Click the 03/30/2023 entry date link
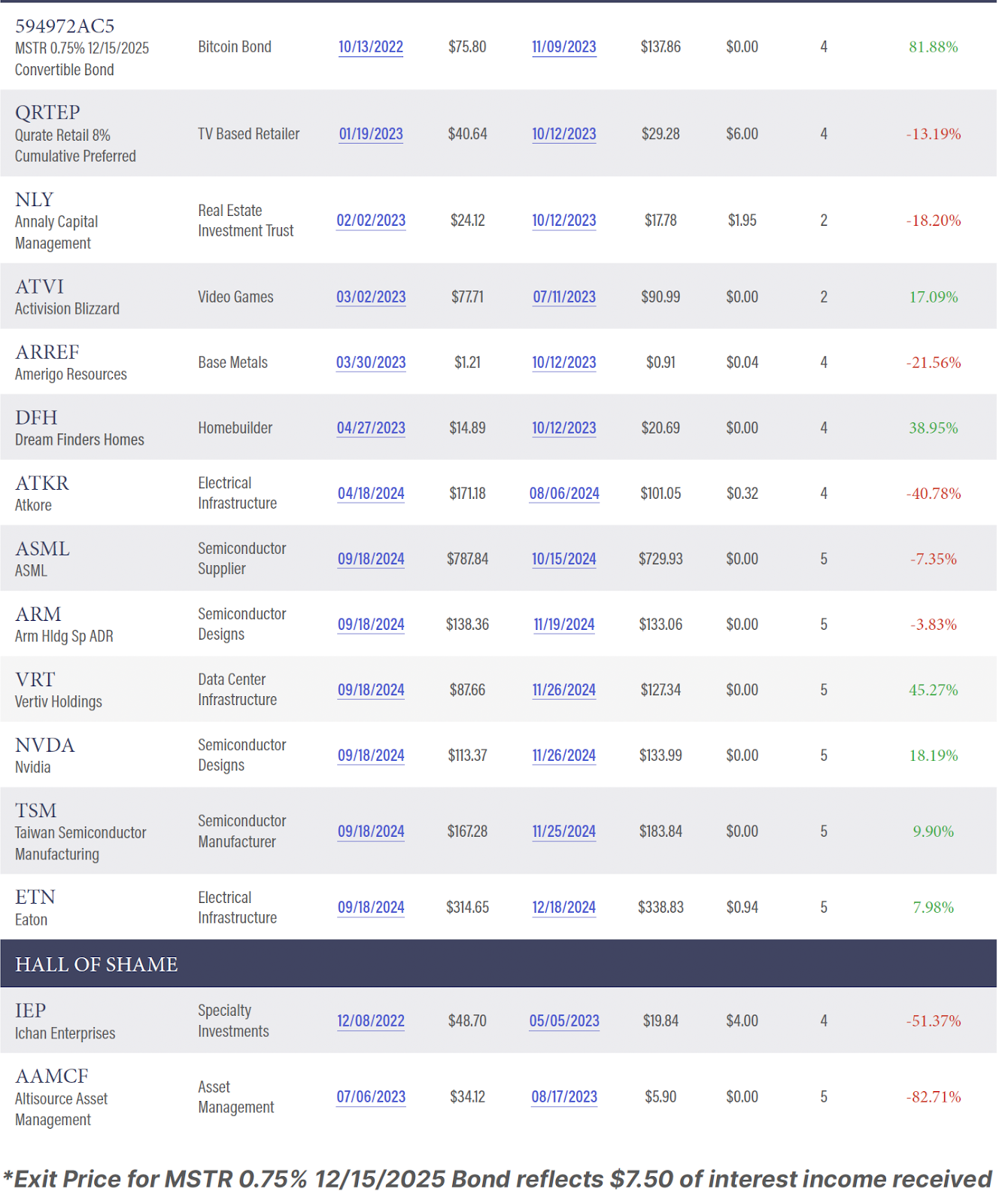The height and width of the screenshot is (1204, 999). tap(371, 363)
